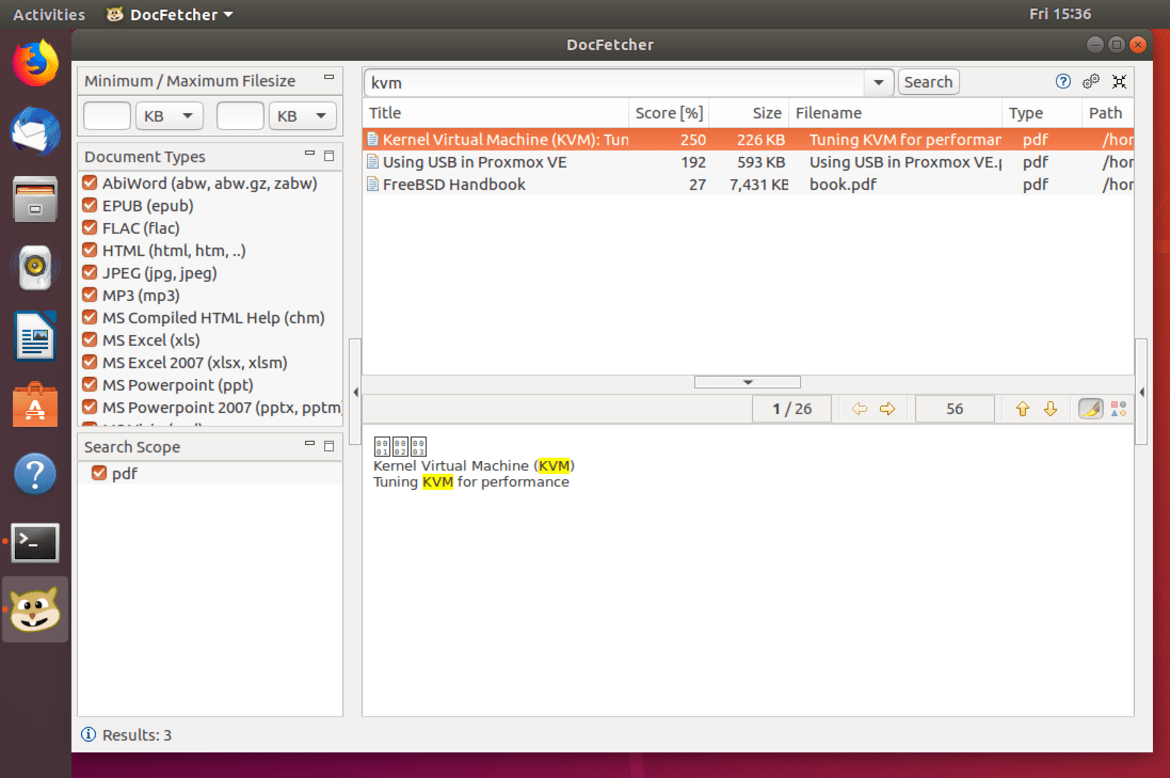Open document in external viewer icon

[x=1118, y=408]
